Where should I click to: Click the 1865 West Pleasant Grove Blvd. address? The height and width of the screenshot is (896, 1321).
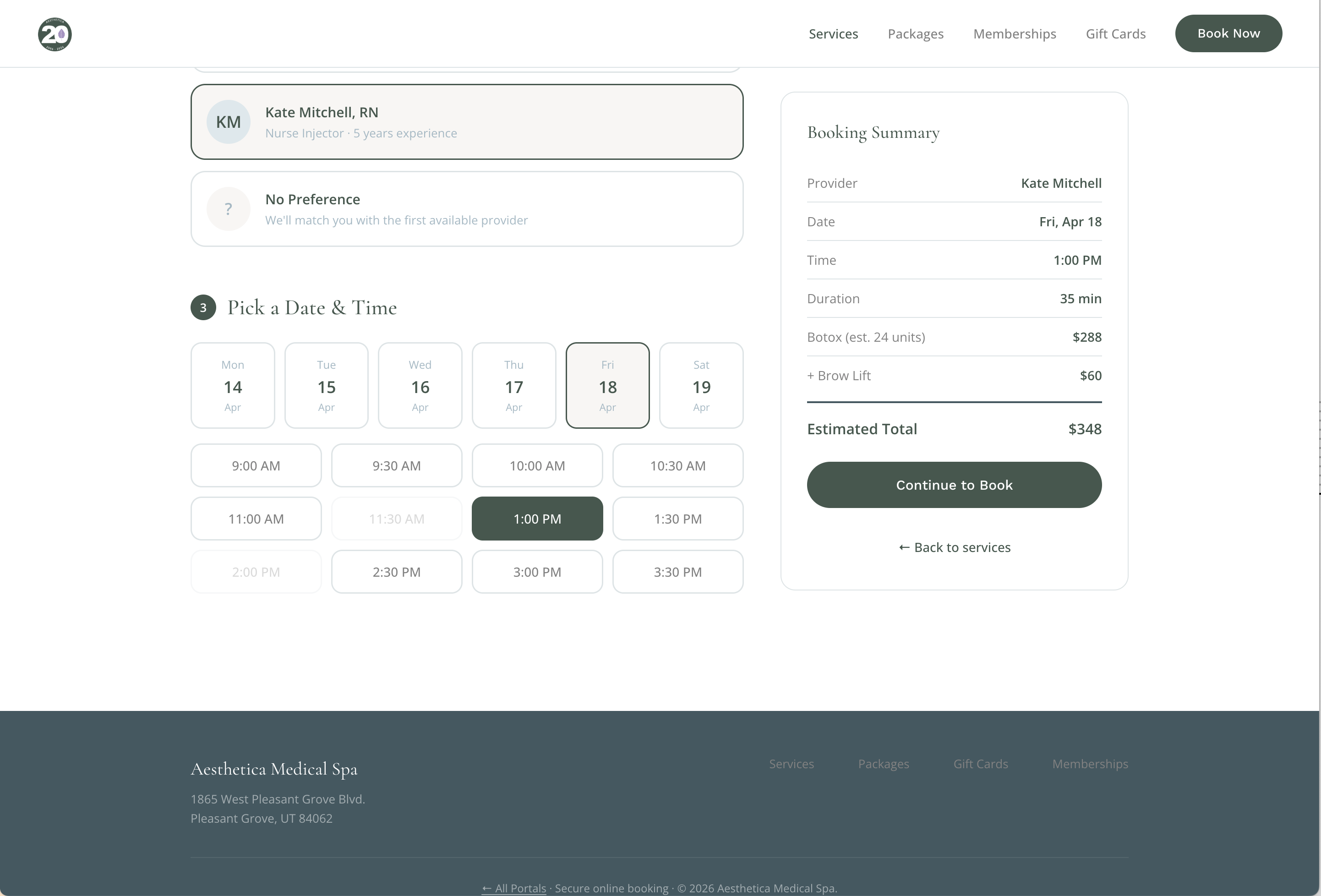[x=278, y=799]
